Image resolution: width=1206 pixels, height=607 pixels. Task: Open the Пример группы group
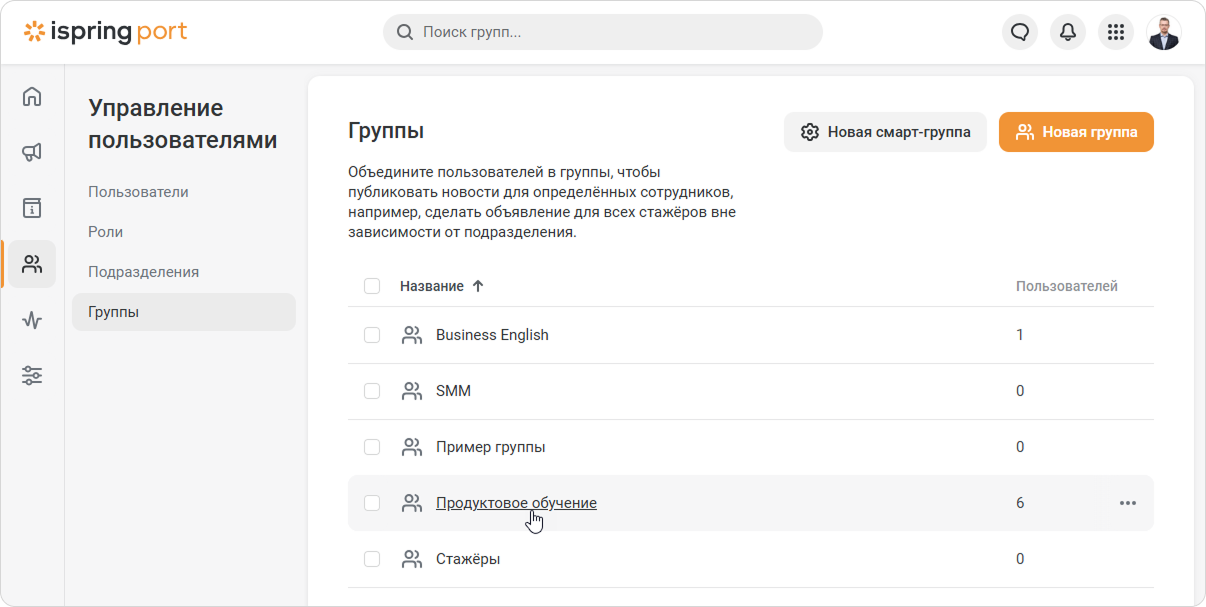(x=491, y=447)
